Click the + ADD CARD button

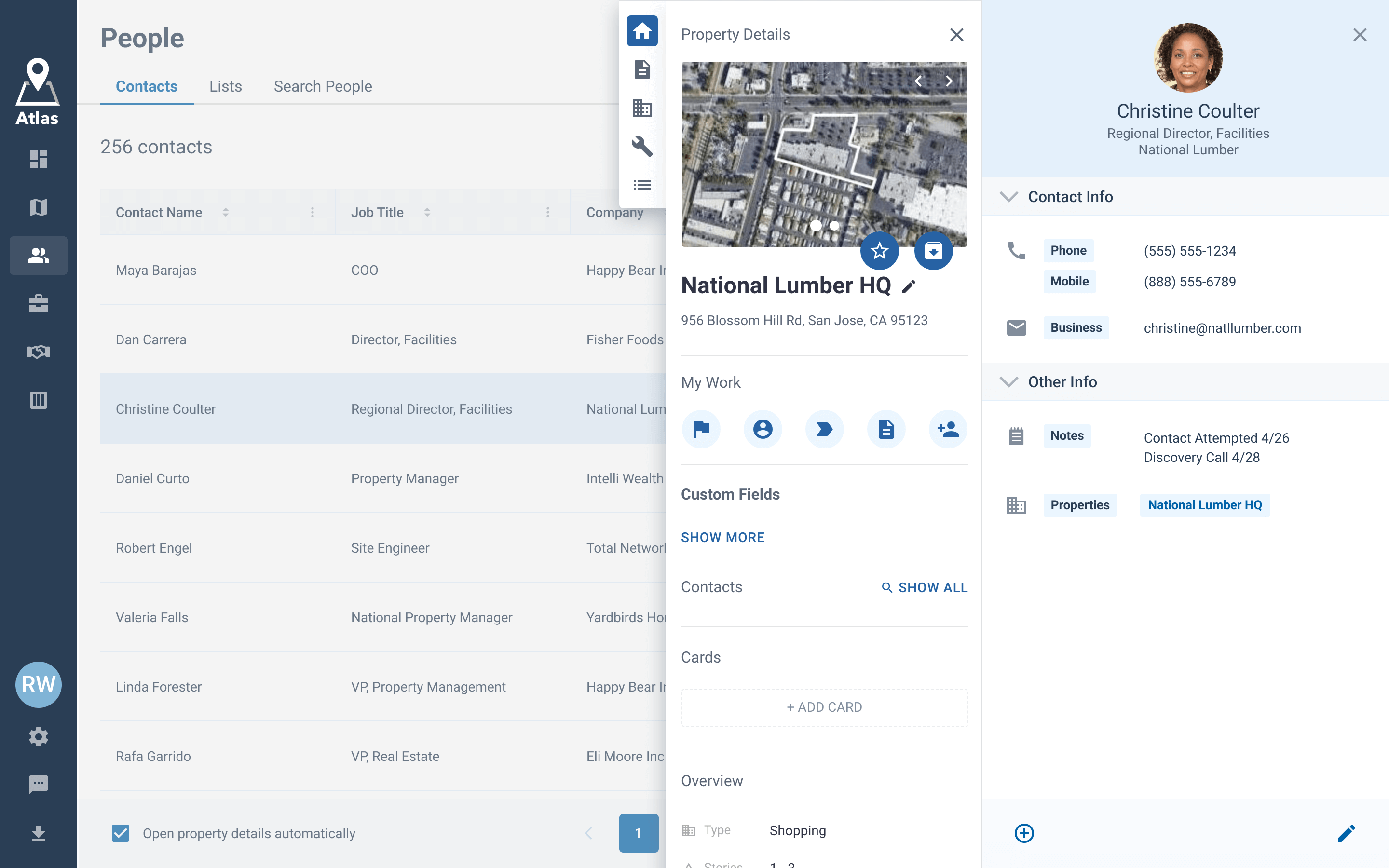coord(824,707)
